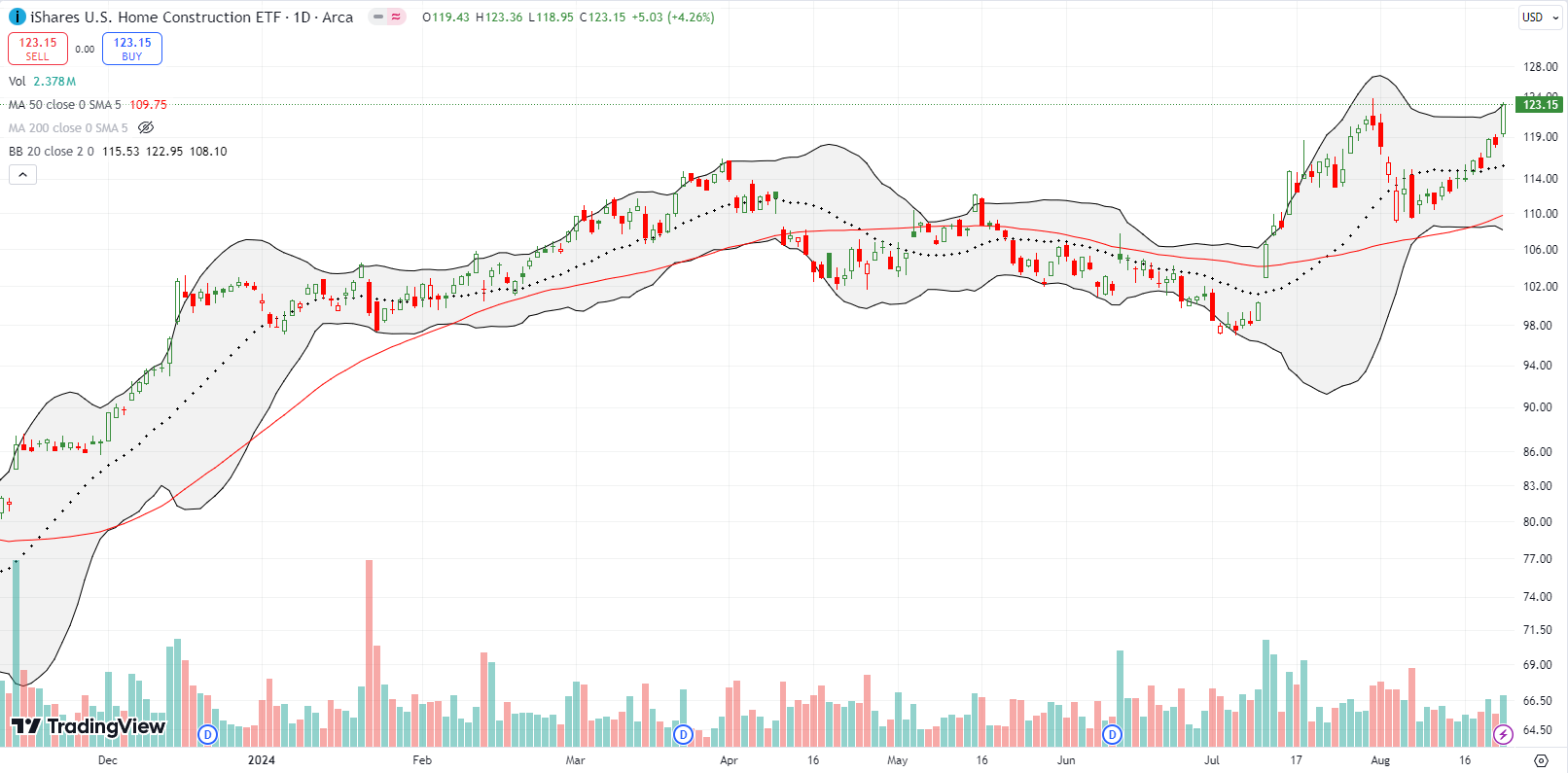The width and height of the screenshot is (1568, 773).
Task: Collapse the indicator legend with the chevron button
Action: (x=23, y=174)
